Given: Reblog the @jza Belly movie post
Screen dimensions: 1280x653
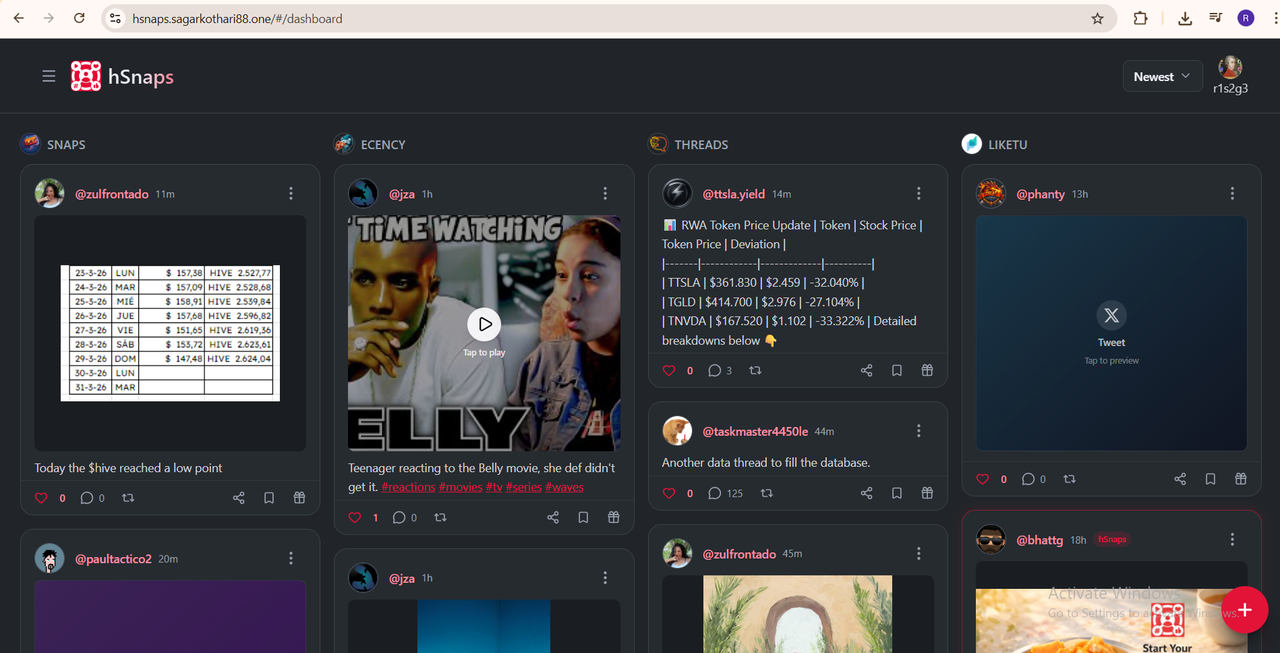Looking at the screenshot, I should (441, 517).
